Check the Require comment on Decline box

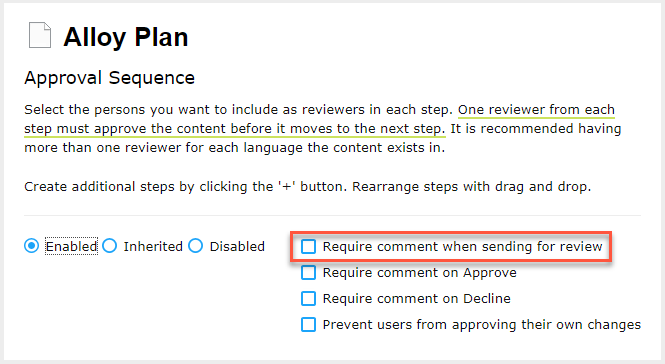tap(308, 298)
